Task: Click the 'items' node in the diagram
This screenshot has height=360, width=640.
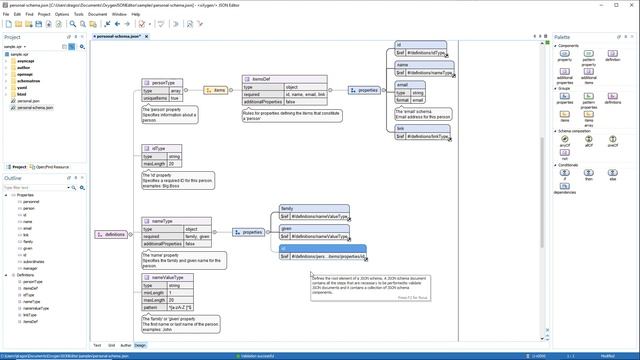Action: [216, 90]
